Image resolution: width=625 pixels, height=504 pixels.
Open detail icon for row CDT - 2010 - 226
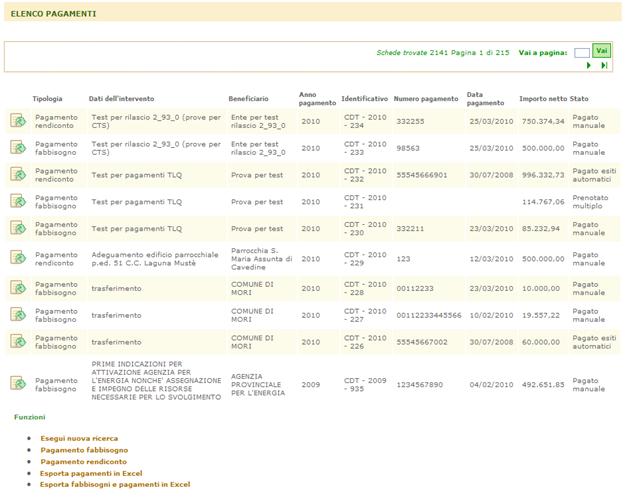point(18,341)
